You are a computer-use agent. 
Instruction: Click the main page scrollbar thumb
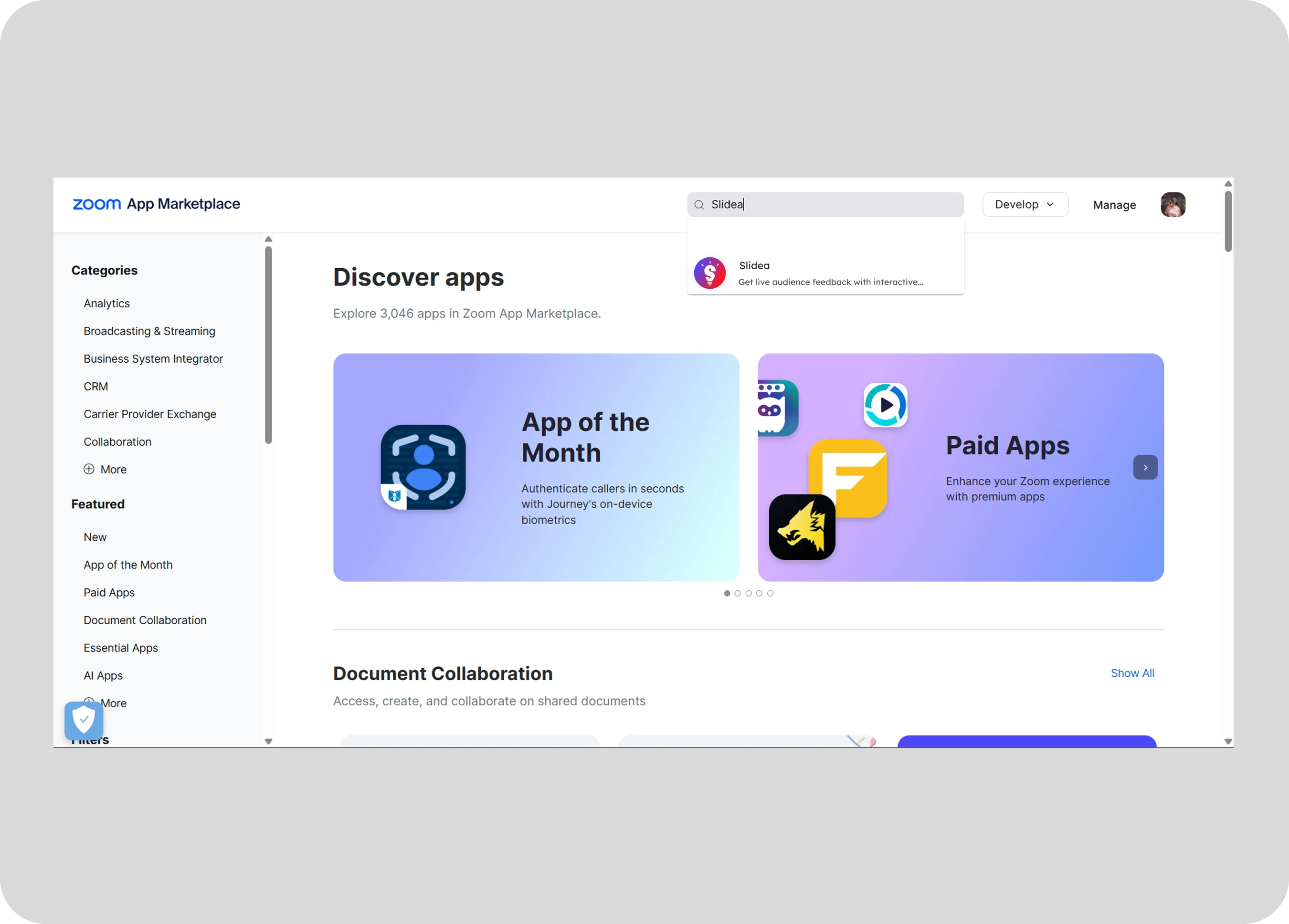(1228, 221)
